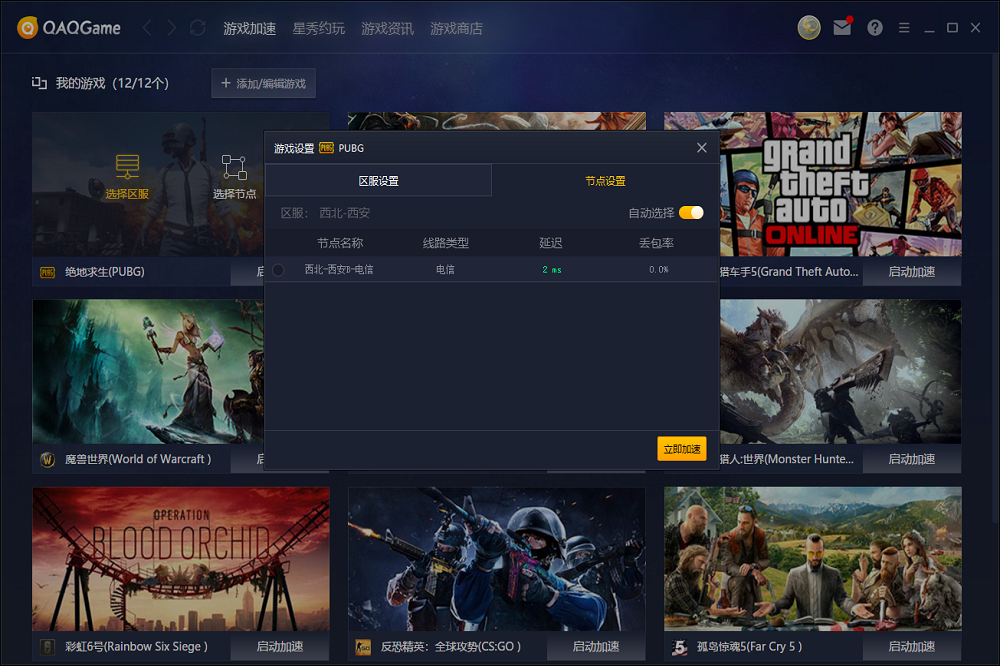Image resolution: width=1000 pixels, height=666 pixels.
Task: Click Rainbow Six Siege small icon
Action: click(x=47, y=647)
